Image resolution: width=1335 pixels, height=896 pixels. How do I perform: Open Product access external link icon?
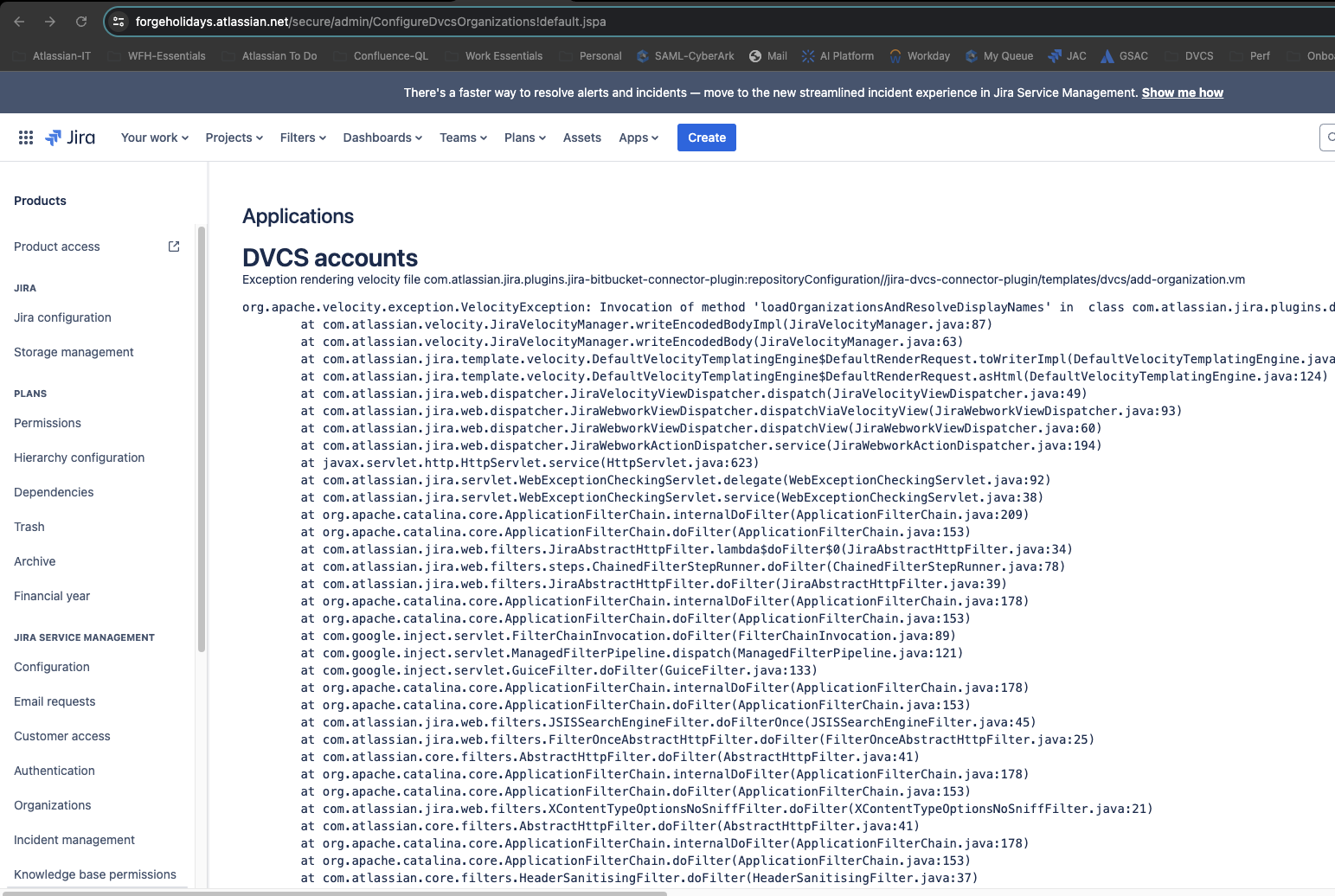click(174, 246)
